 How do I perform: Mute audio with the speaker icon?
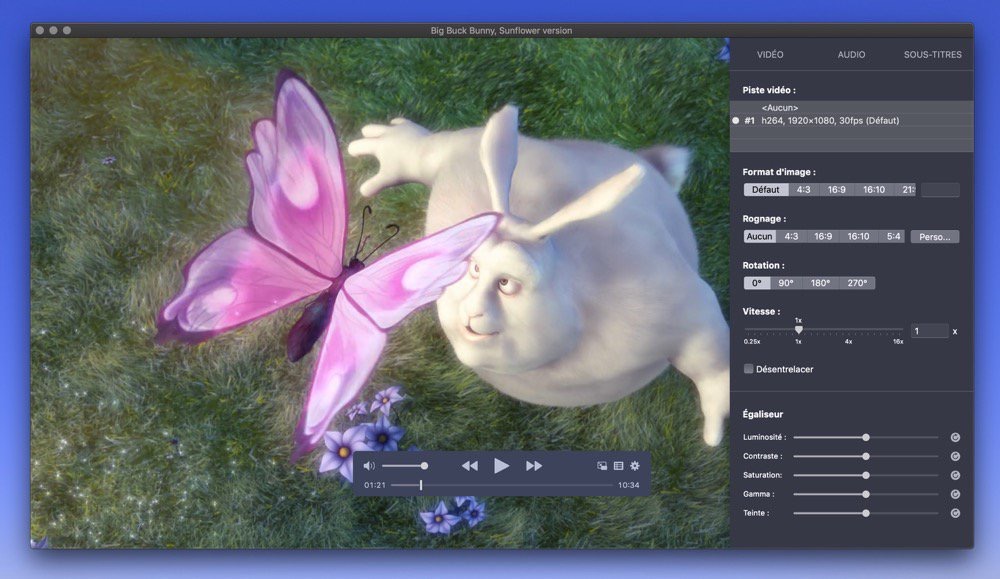pos(369,466)
